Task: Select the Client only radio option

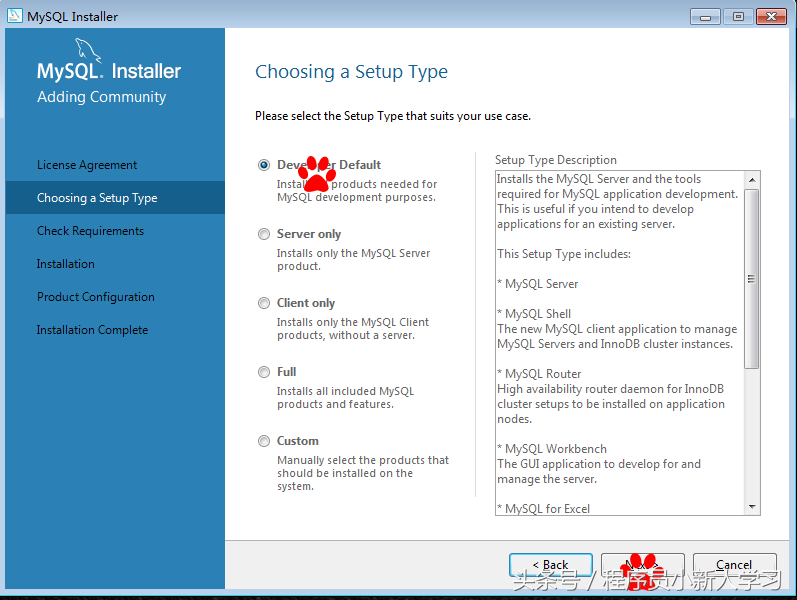Action: coord(264,303)
